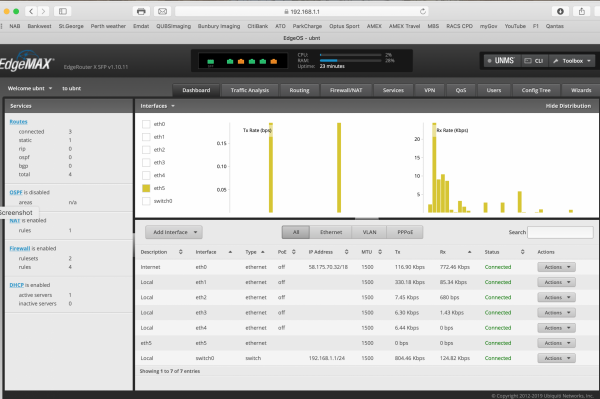The width and height of the screenshot is (600, 399).
Task: Open the Routing tab
Action: pos(299,90)
